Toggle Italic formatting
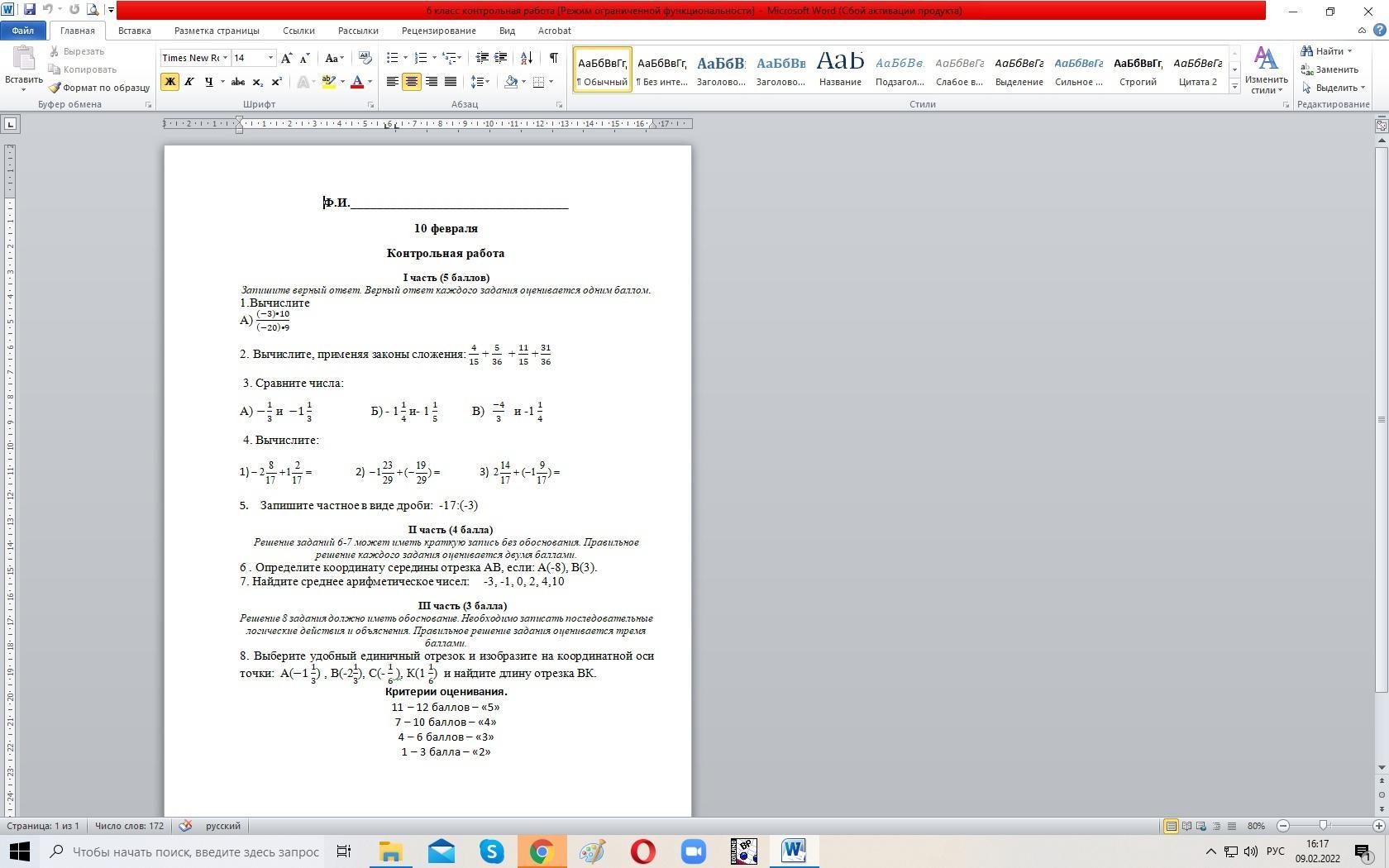 coord(189,82)
